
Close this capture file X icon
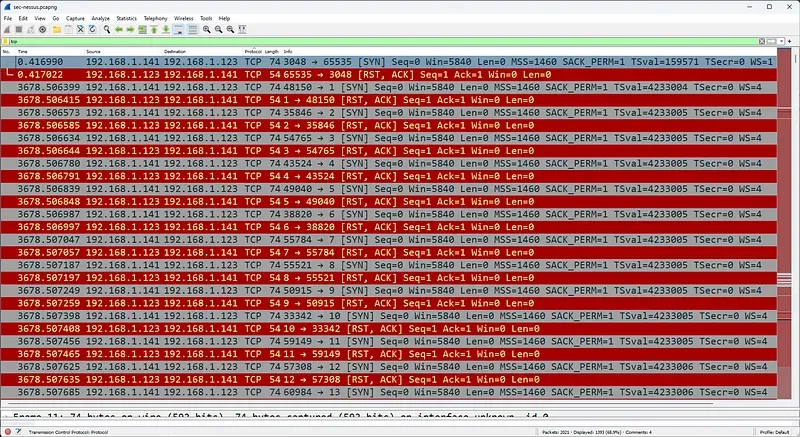coord(81,30)
